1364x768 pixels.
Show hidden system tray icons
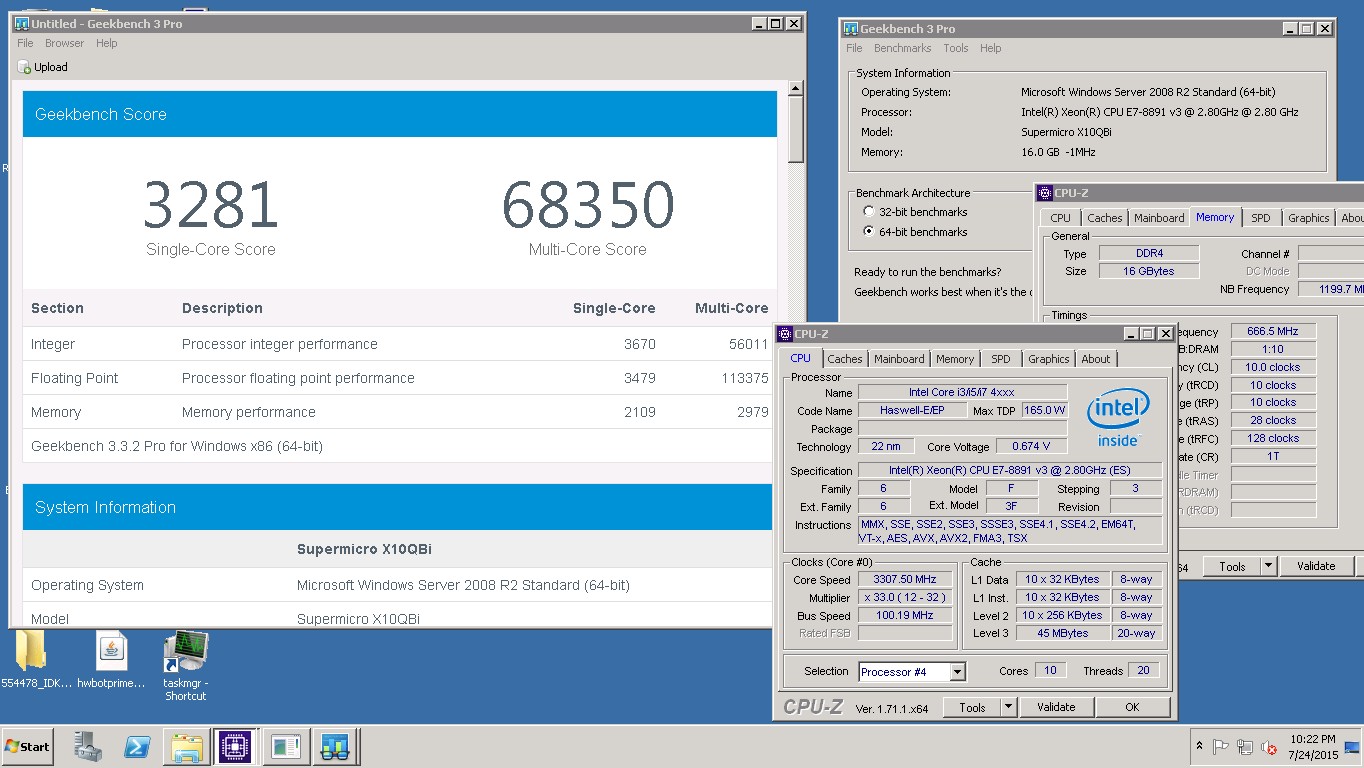[x=1199, y=747]
